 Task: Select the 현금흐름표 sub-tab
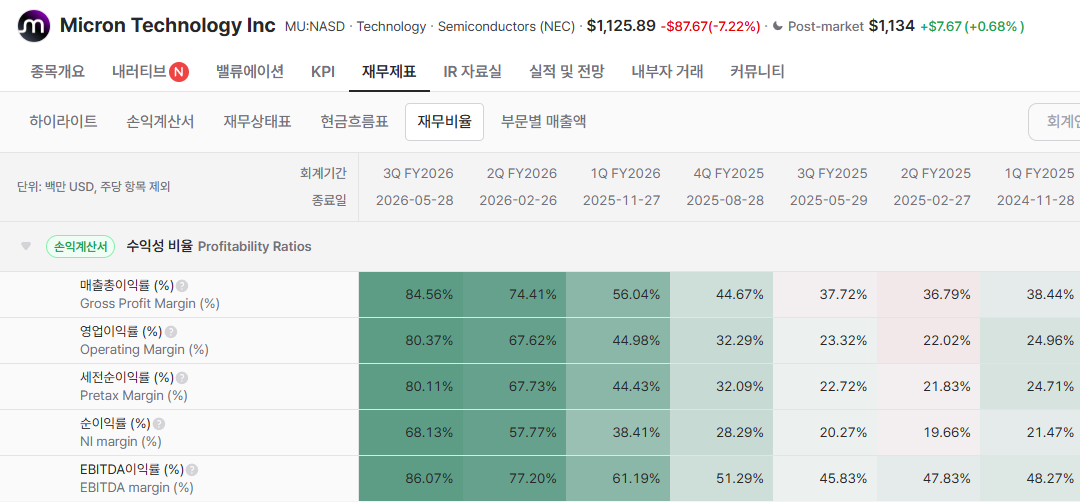(354, 122)
